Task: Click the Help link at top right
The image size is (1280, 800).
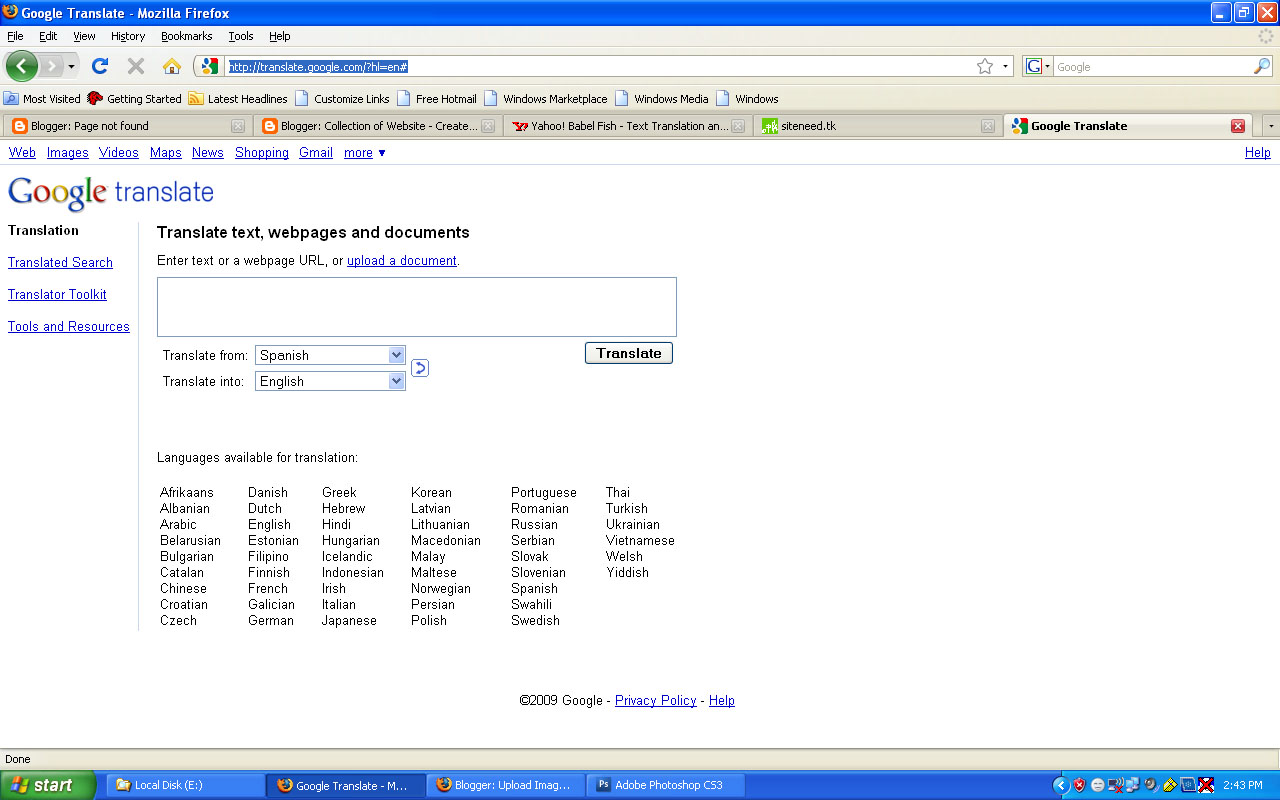Action: [x=1258, y=153]
